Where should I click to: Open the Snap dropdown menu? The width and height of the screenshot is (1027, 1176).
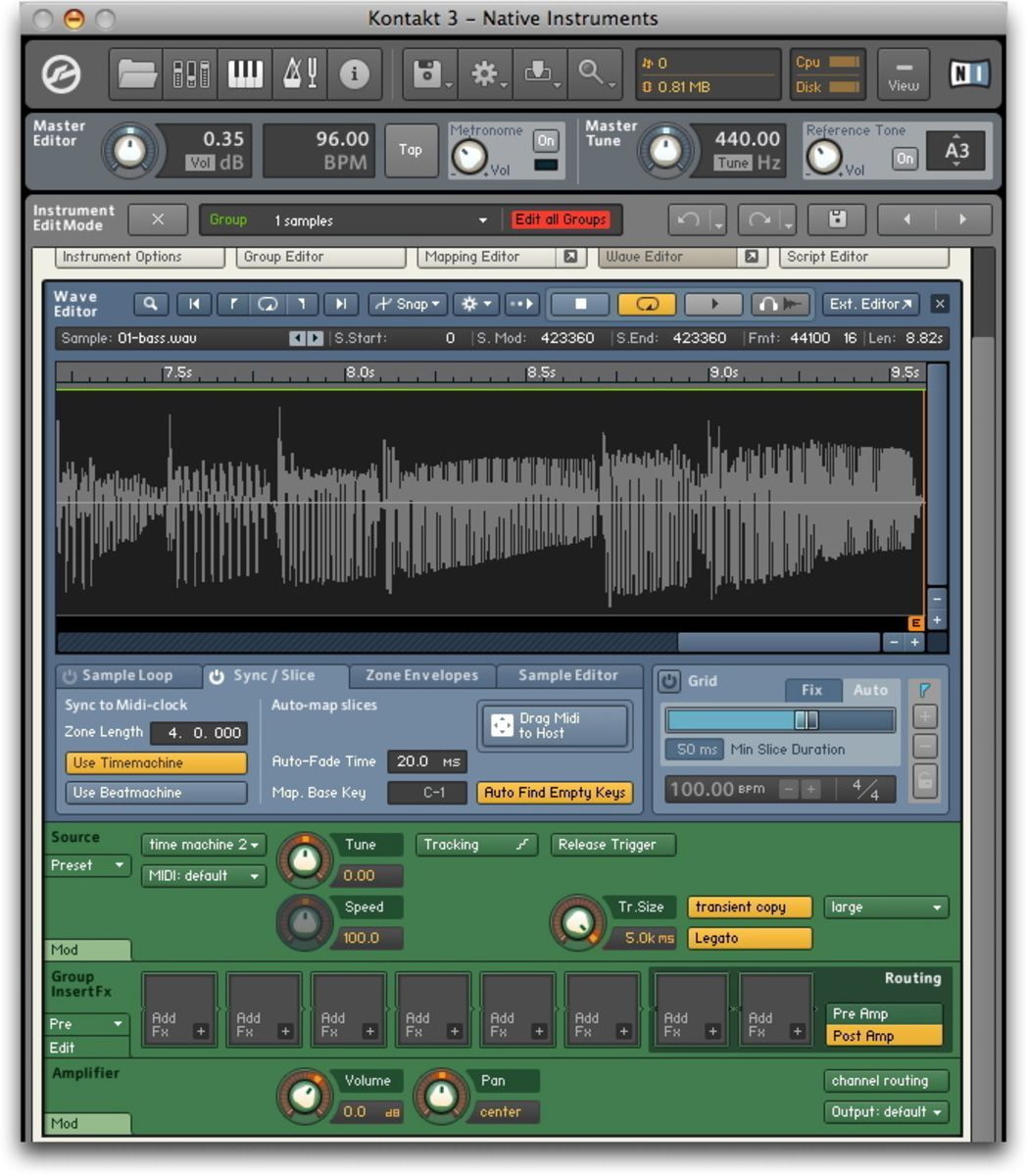(x=409, y=304)
